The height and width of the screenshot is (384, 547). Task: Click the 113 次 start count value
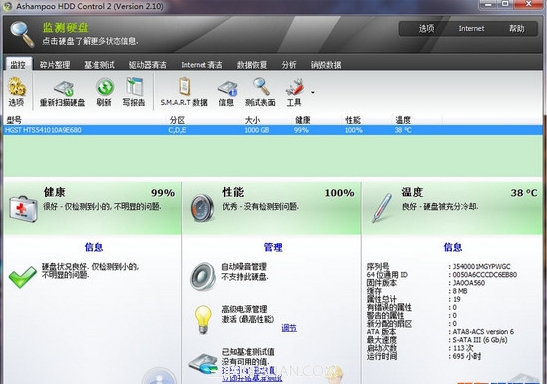[x=463, y=348]
